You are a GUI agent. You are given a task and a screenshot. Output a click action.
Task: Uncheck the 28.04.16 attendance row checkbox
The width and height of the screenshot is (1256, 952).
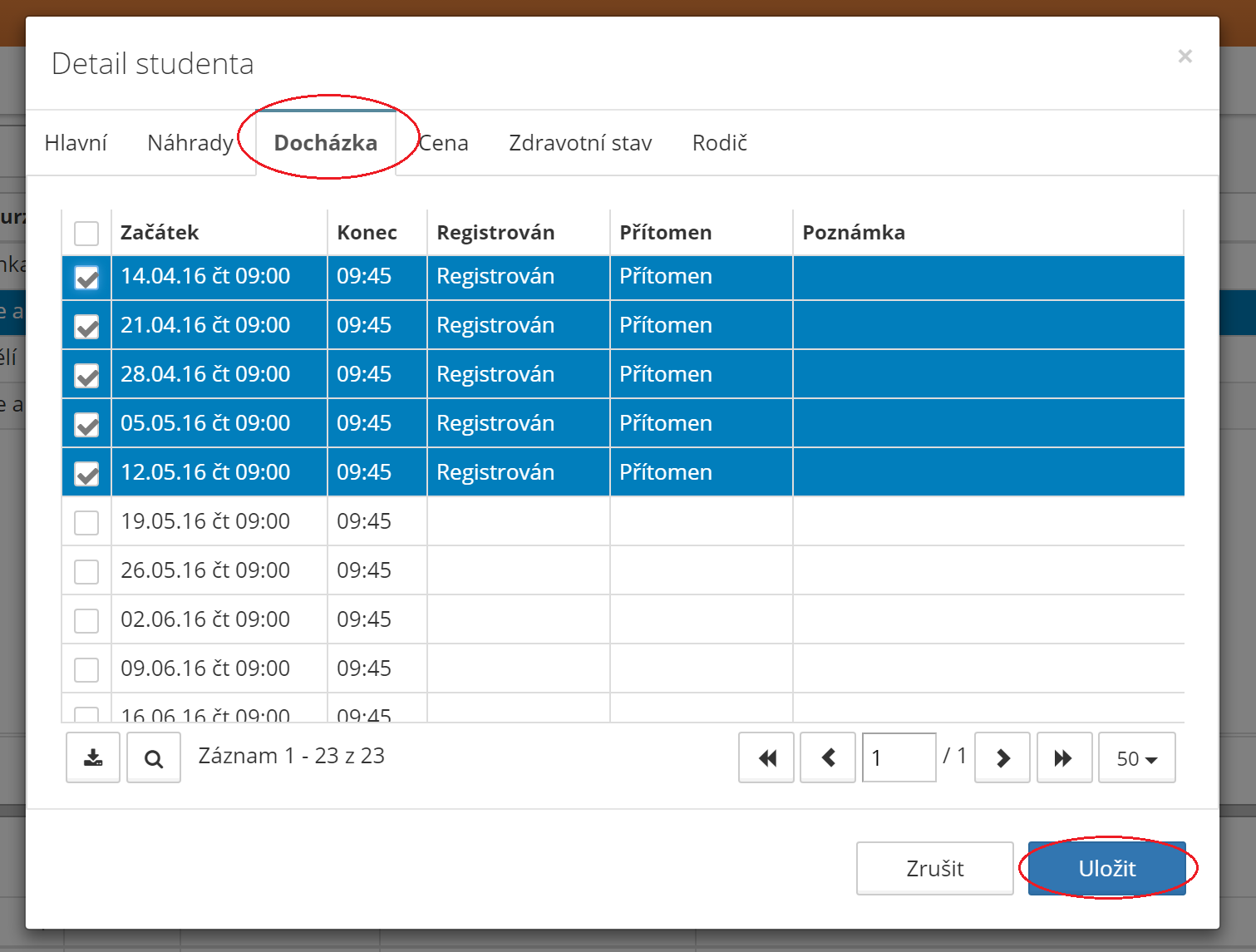(86, 376)
